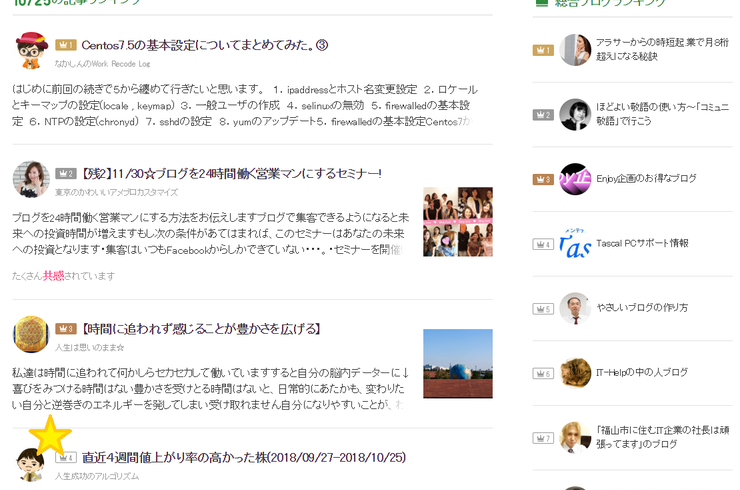The height and width of the screenshot is (490, 740).
Task: Open the blue sky globe photo thumbnail
Action: click(x=458, y=363)
